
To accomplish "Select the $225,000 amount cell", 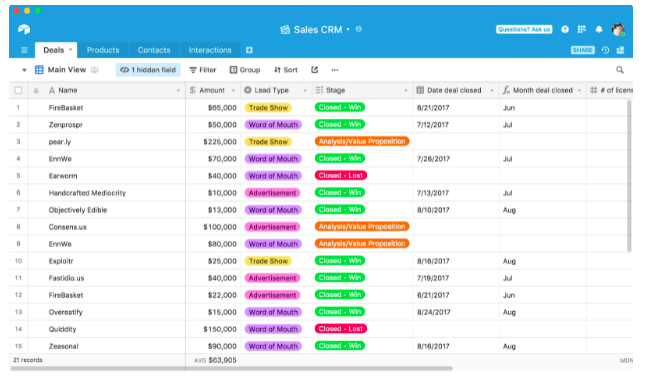I will pyautogui.click(x=213, y=142).
